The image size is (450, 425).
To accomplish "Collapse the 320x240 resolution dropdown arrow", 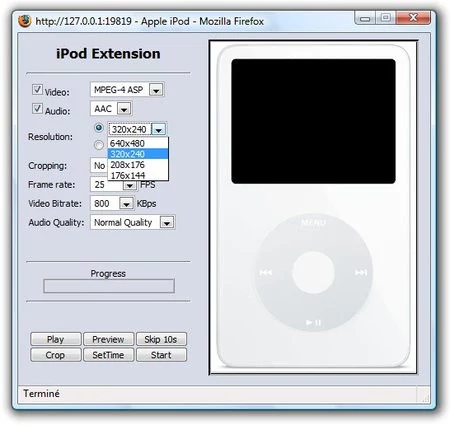I will coord(159,130).
